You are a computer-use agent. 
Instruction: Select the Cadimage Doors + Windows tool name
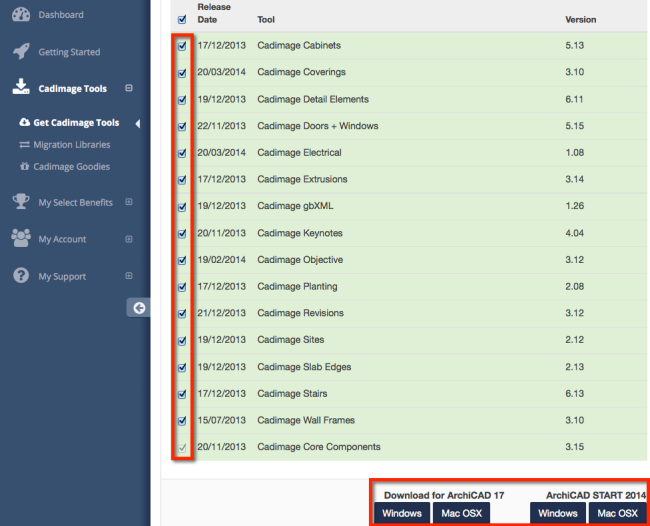(318, 126)
